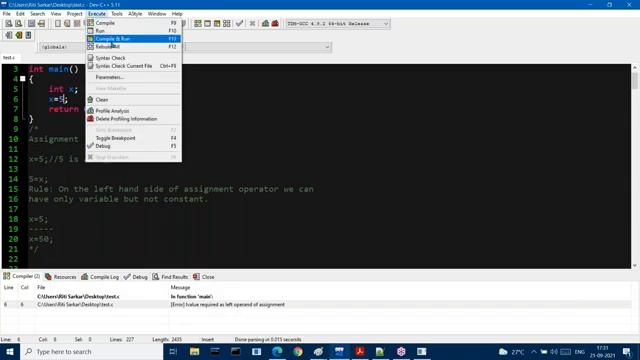Open the AStyle menu

click(x=135, y=14)
